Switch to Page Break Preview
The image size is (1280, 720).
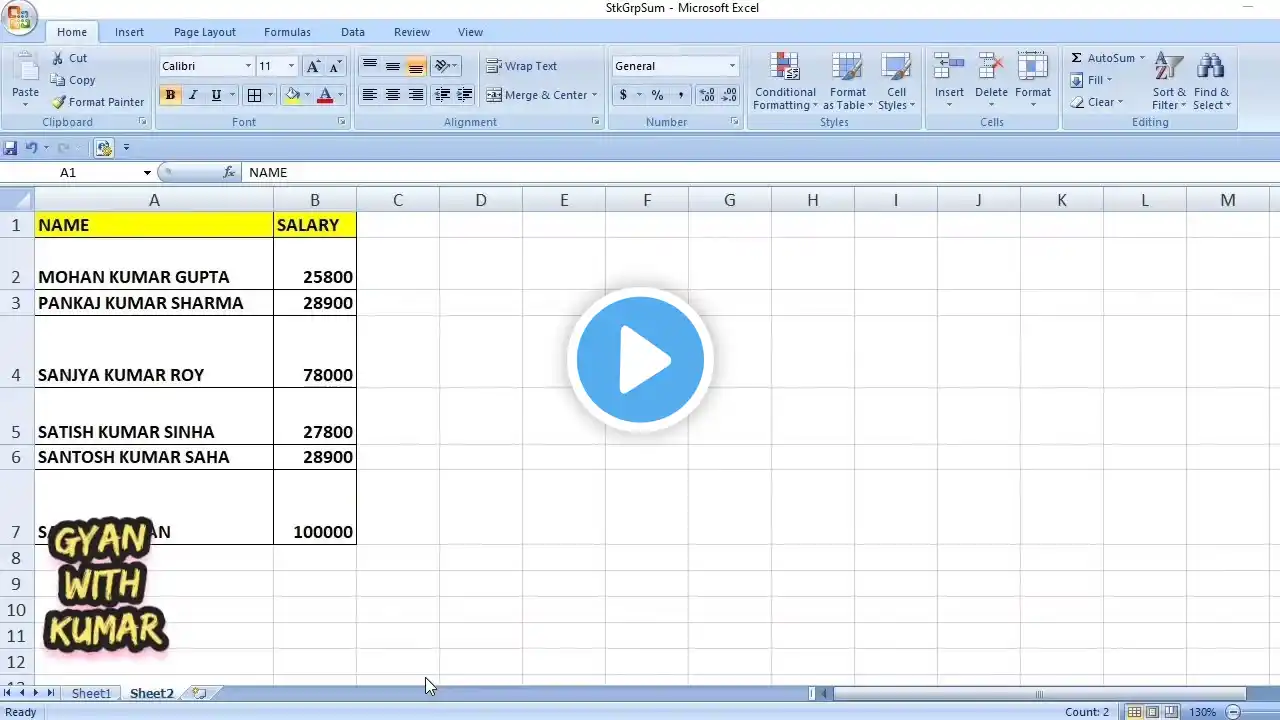[x=1170, y=712]
